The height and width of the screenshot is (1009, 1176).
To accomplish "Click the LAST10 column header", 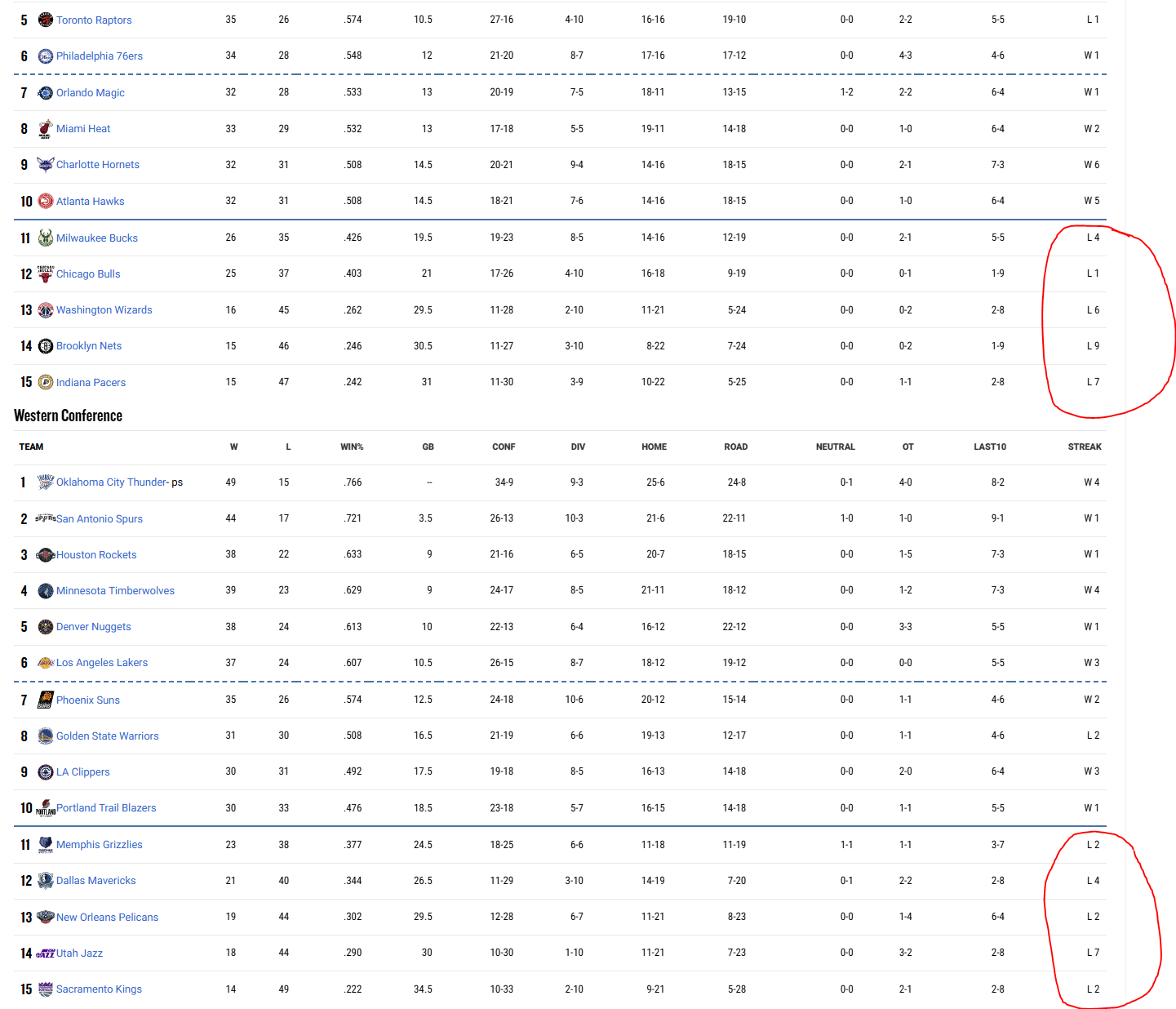I will click(990, 447).
